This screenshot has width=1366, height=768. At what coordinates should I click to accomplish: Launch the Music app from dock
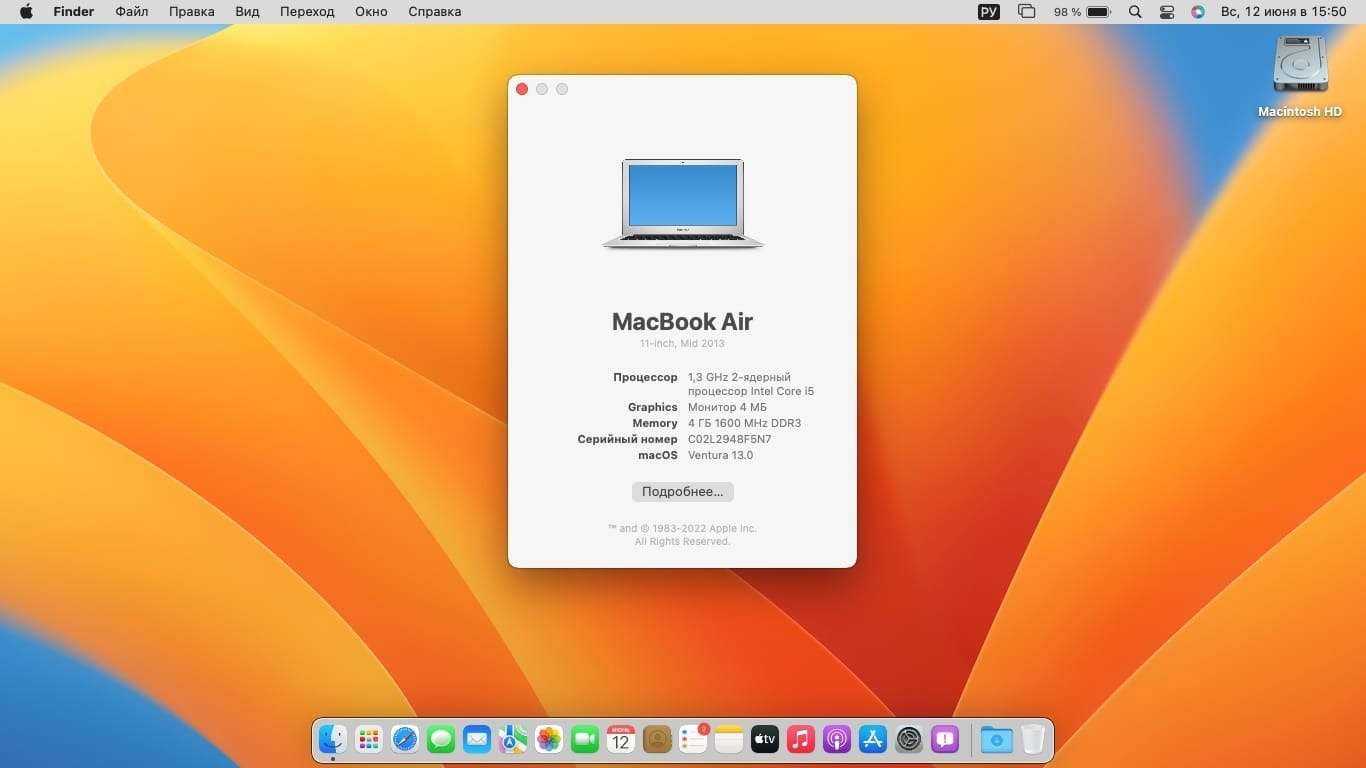[801, 739]
